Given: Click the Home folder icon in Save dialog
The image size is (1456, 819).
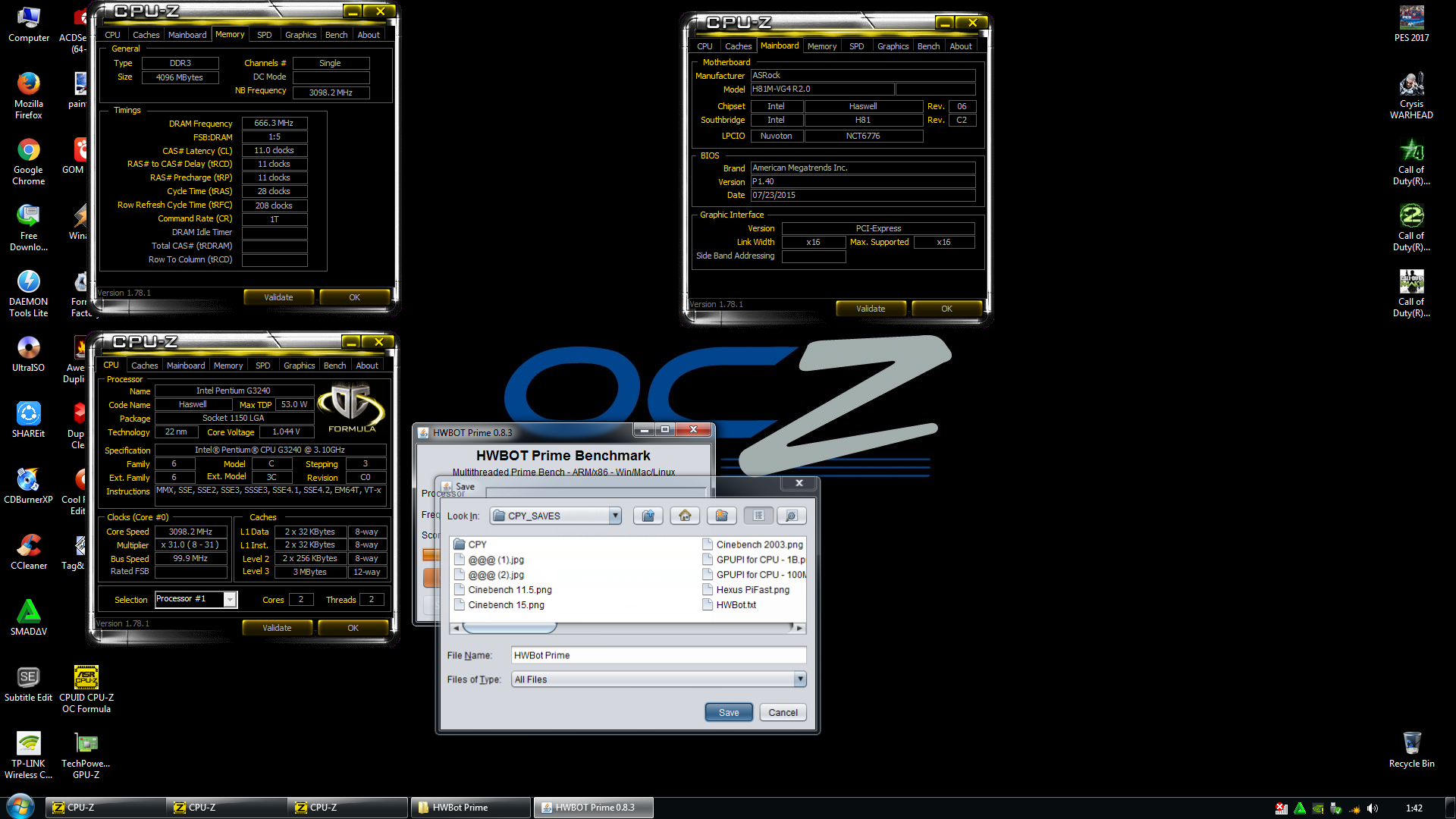Looking at the screenshot, I should tap(685, 516).
